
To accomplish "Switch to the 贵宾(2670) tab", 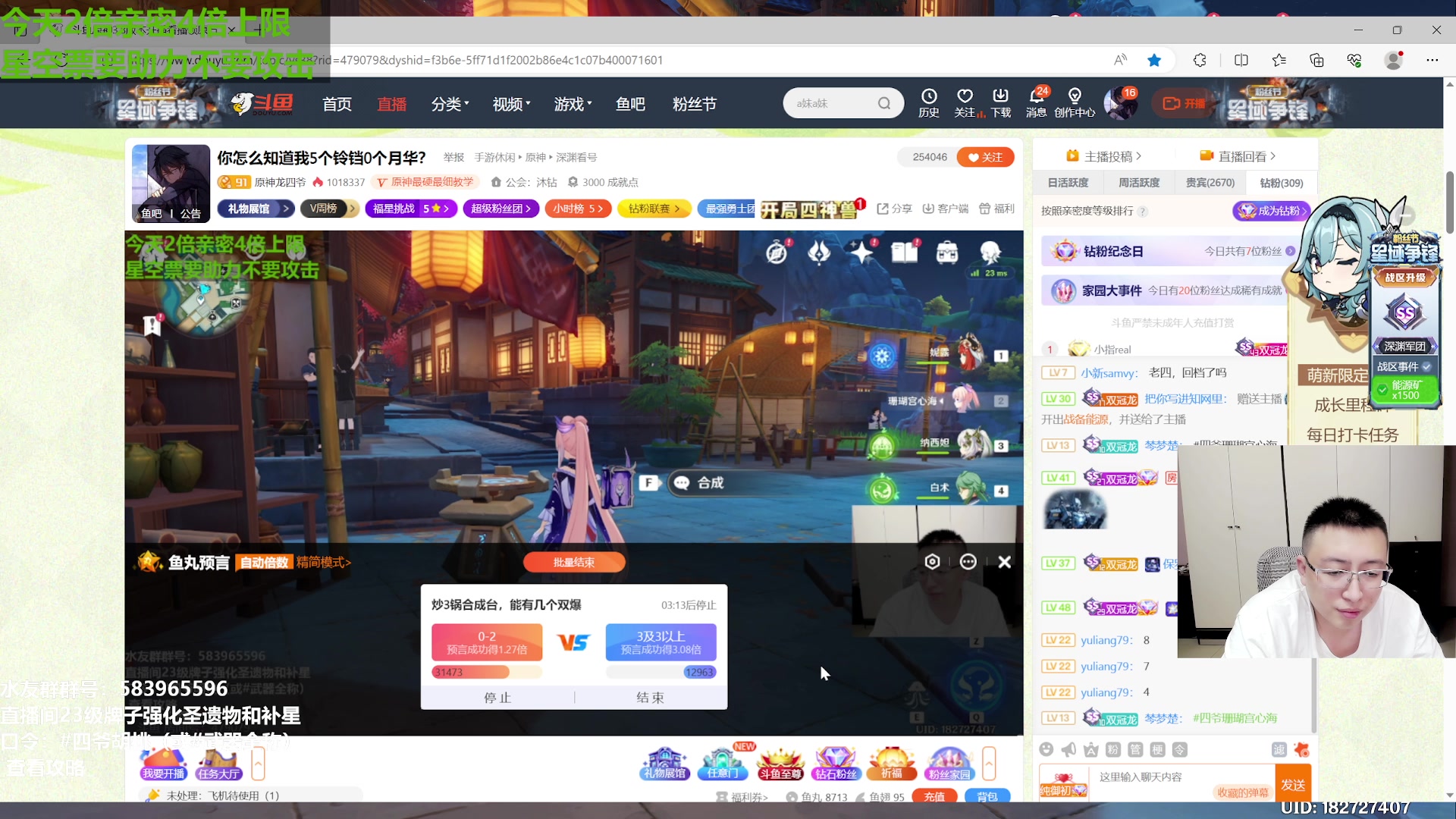I will (x=1210, y=183).
